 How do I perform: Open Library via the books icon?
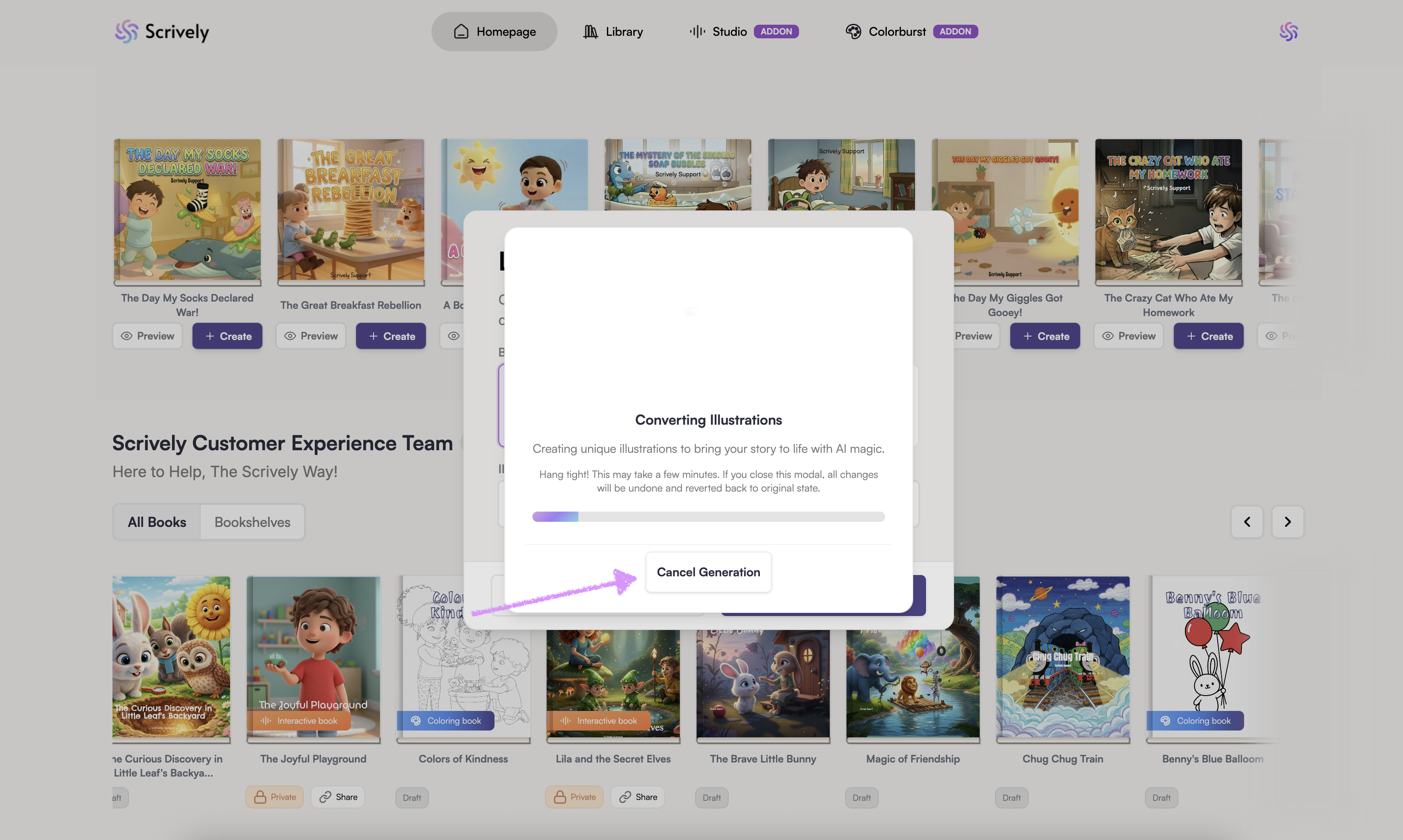[590, 32]
